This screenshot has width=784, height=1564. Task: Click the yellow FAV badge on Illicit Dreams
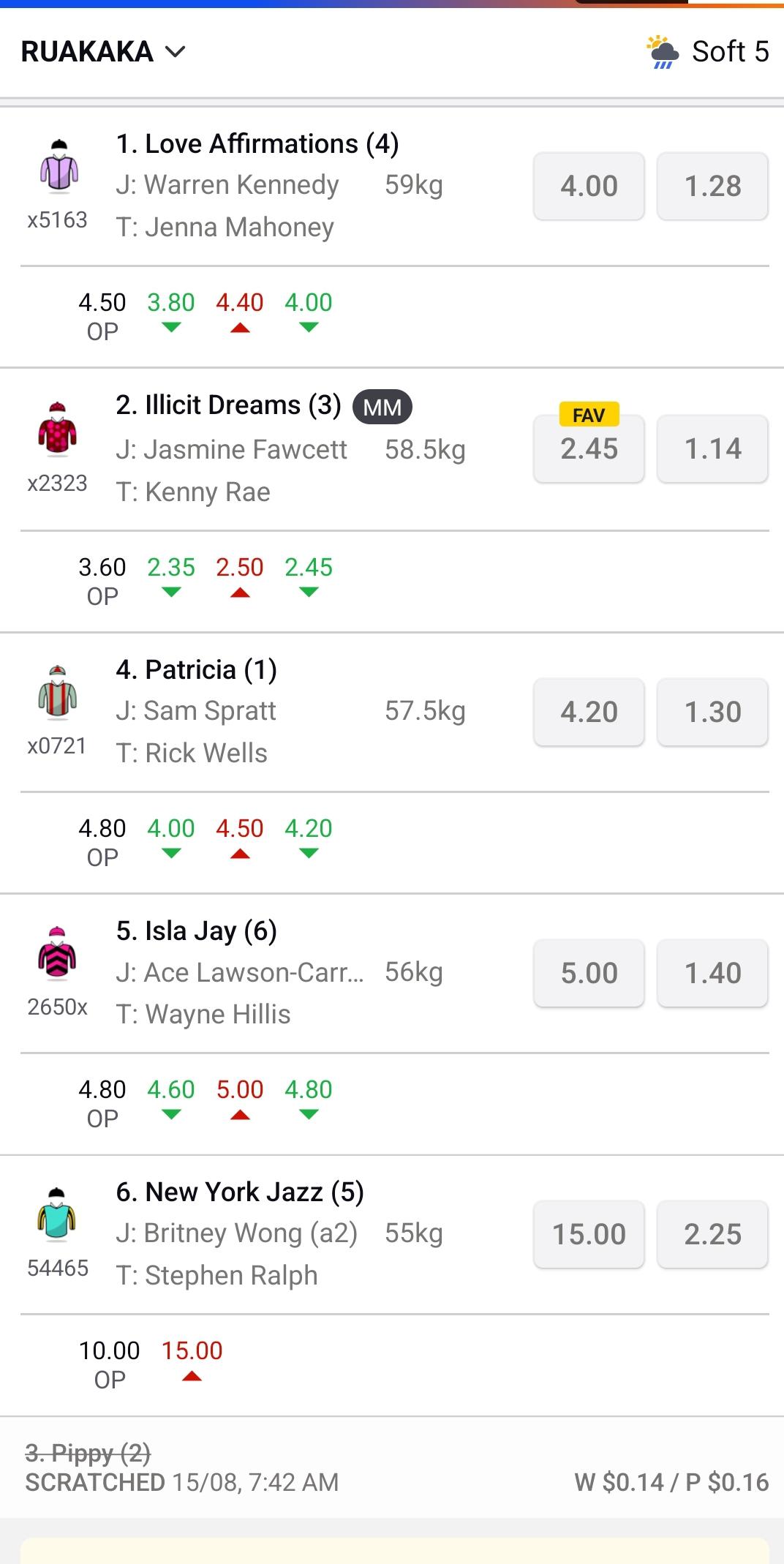[588, 414]
